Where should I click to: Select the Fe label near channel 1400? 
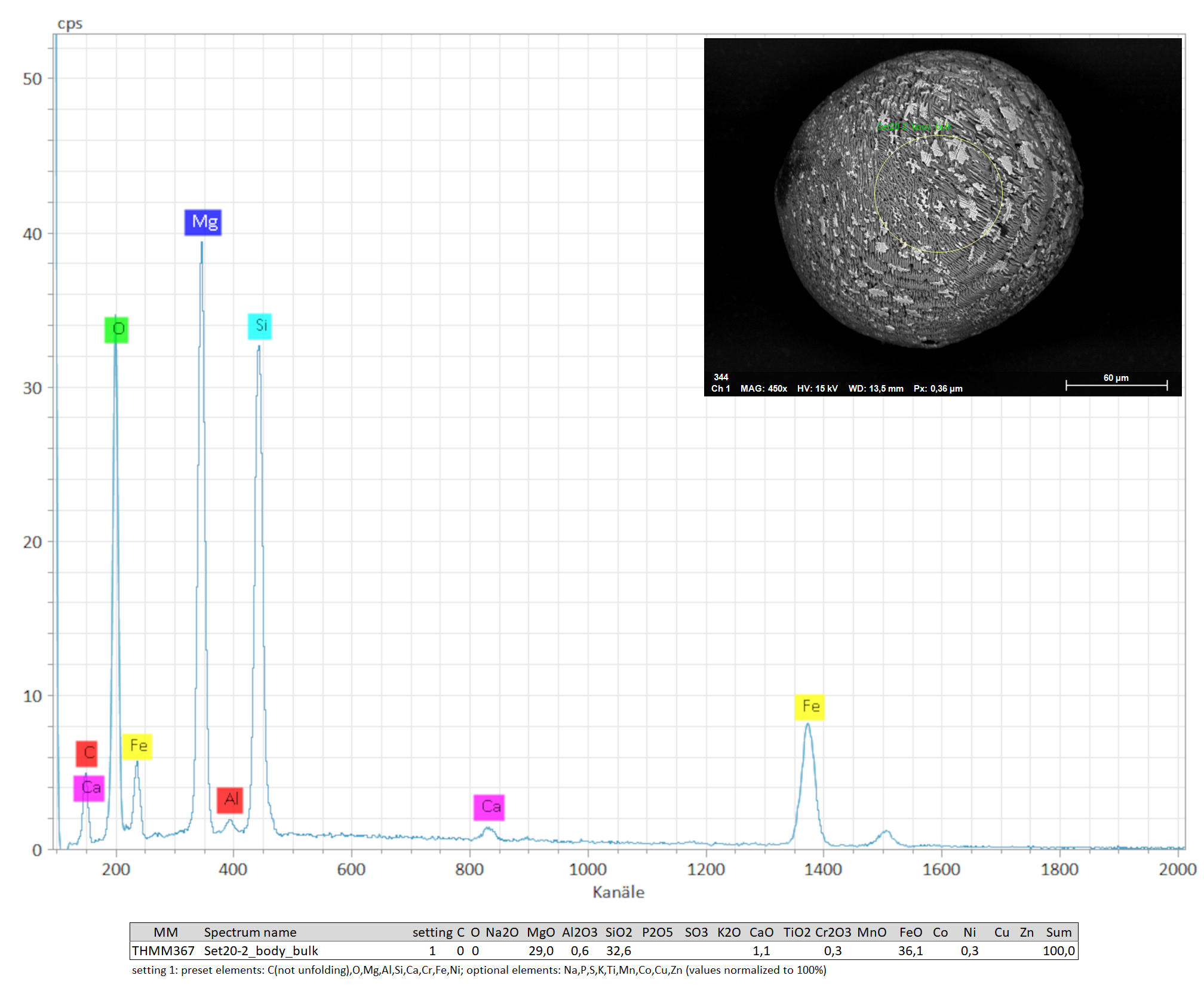pos(810,707)
